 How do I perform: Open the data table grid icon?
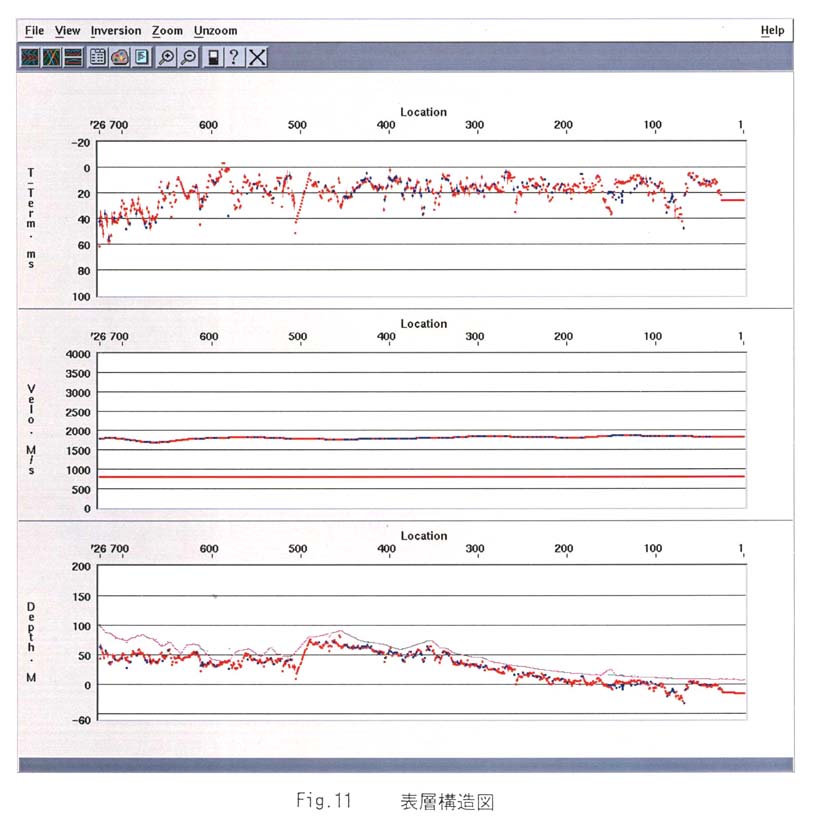98,57
